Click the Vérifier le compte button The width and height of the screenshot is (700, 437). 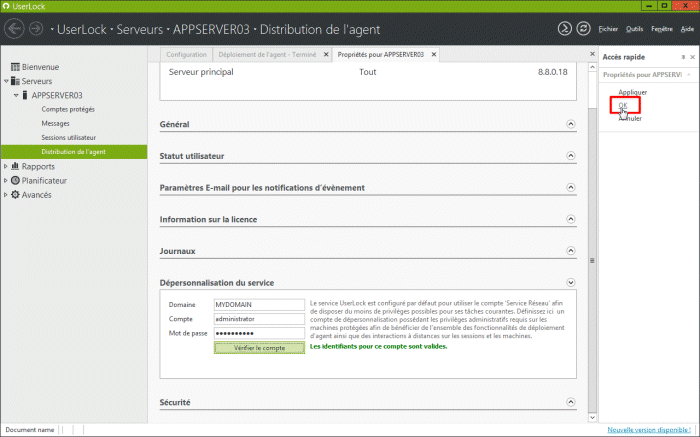coord(259,348)
